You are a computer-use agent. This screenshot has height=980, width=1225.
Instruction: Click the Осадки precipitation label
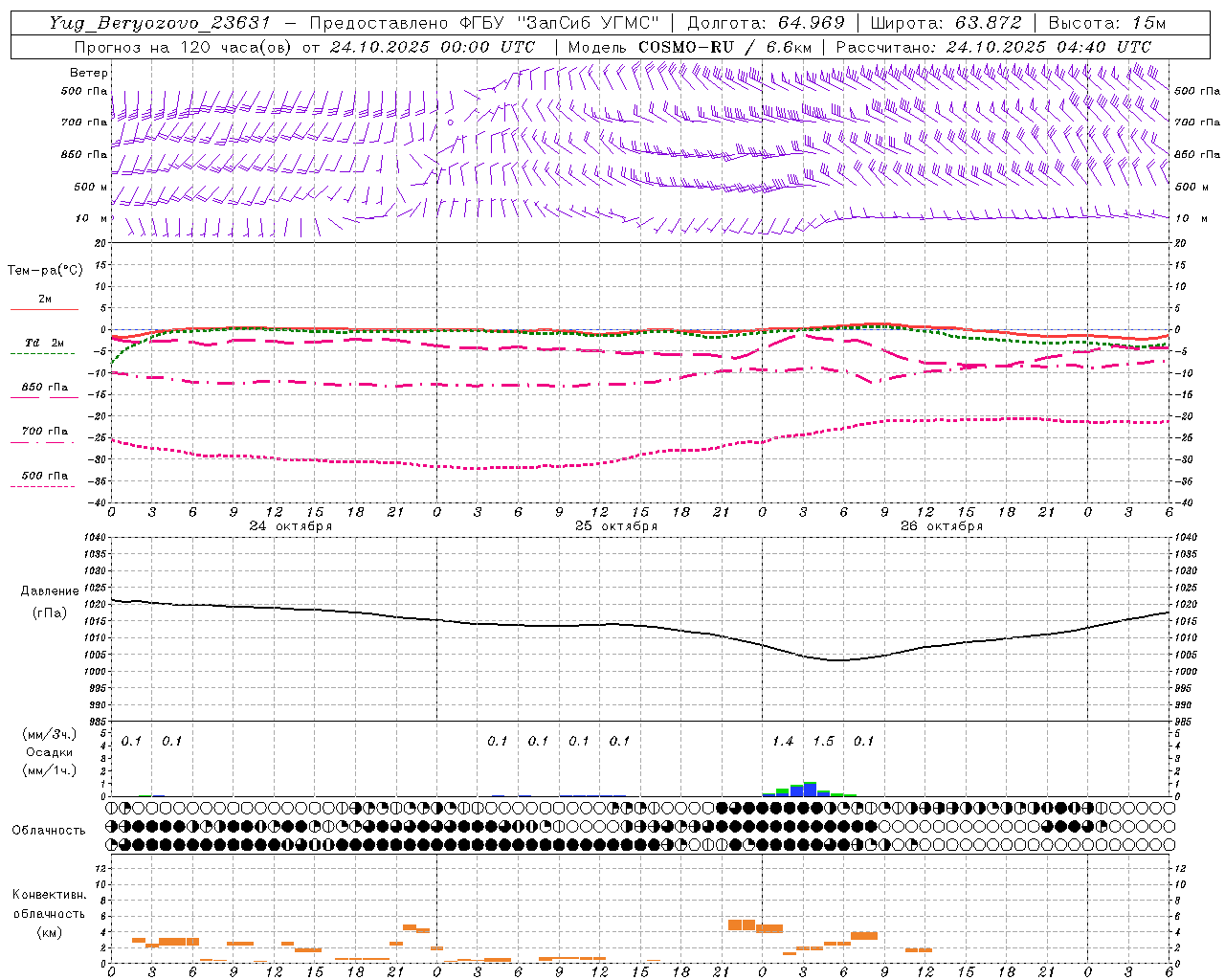click(50, 752)
